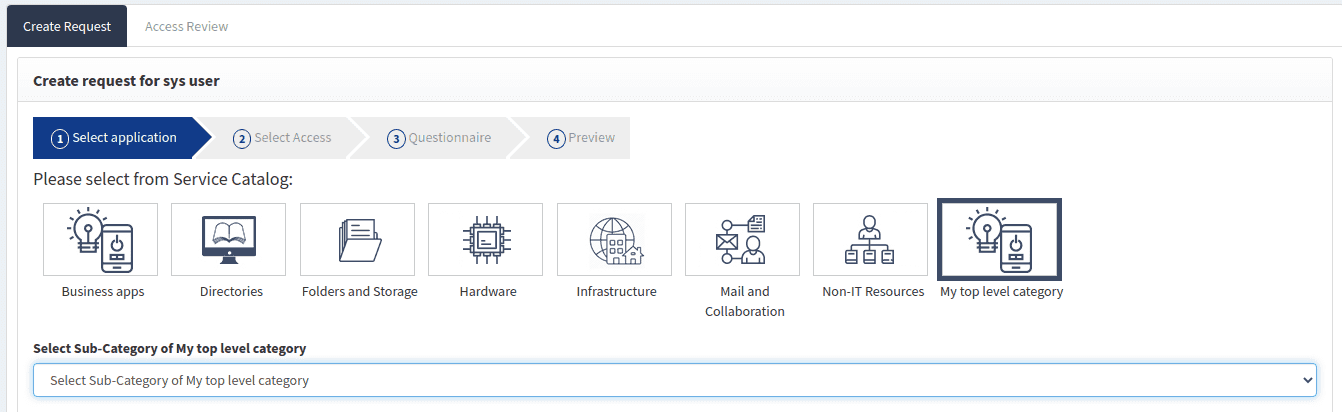Go to the Preview wizard step
The height and width of the screenshot is (412, 1342).
(x=581, y=138)
